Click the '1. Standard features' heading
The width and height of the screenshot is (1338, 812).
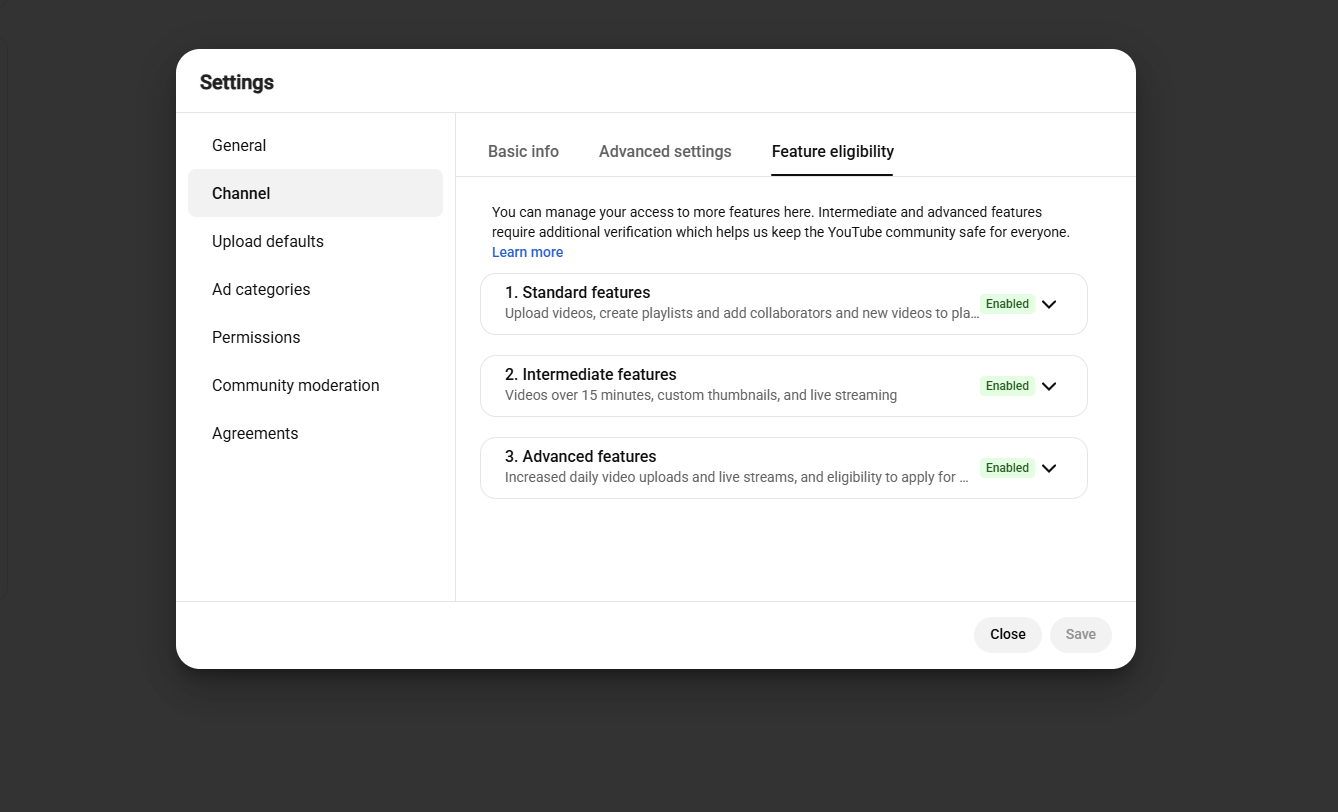coord(578,293)
